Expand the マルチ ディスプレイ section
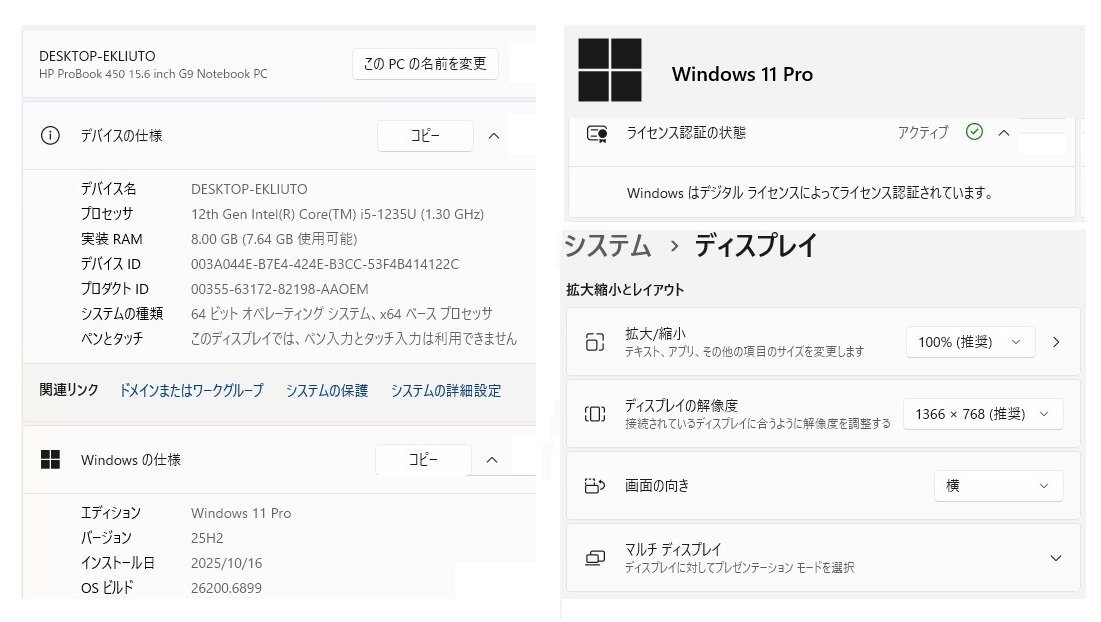 click(x=1055, y=558)
